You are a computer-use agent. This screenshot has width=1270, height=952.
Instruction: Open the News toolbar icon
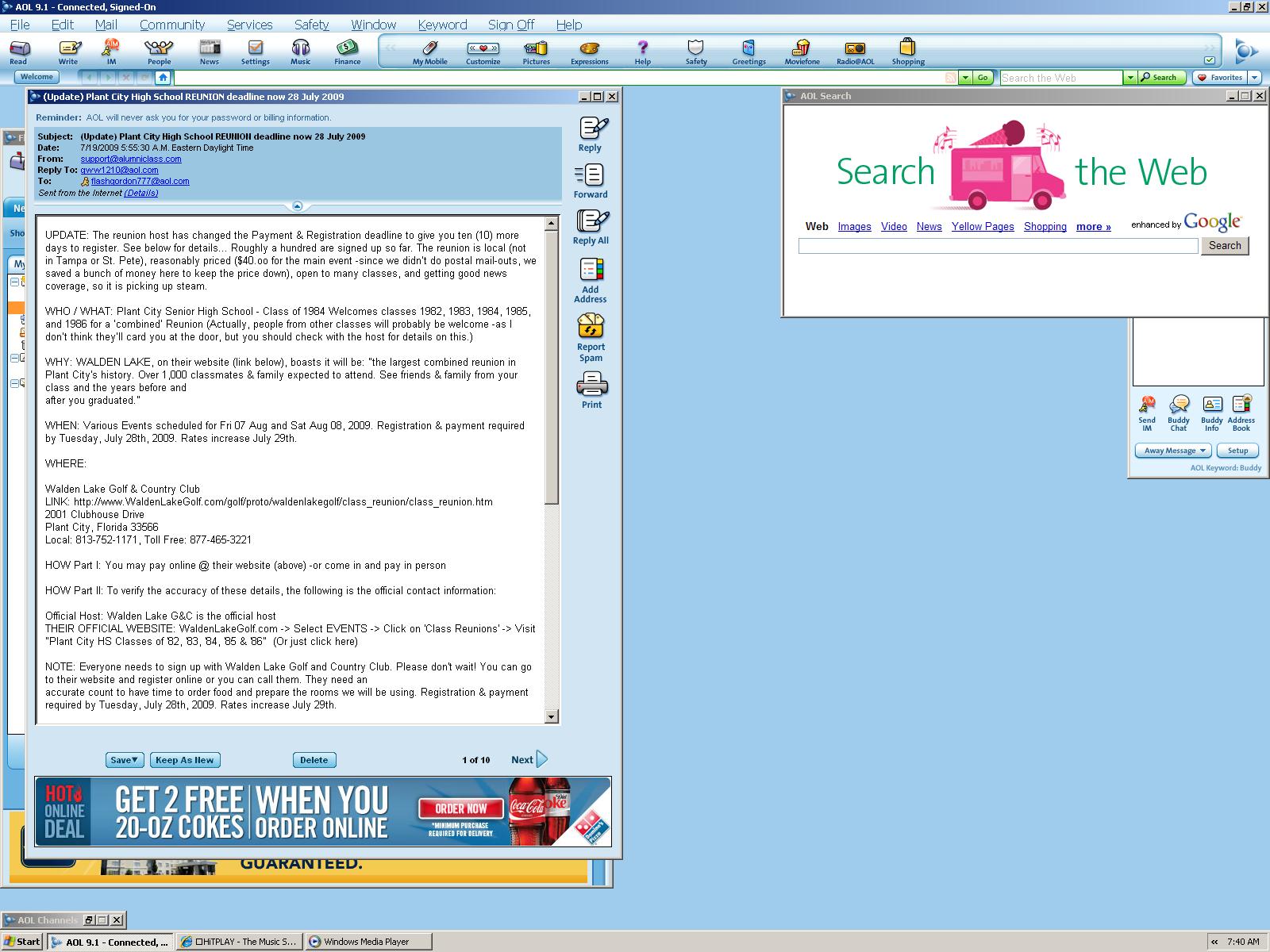click(x=210, y=52)
